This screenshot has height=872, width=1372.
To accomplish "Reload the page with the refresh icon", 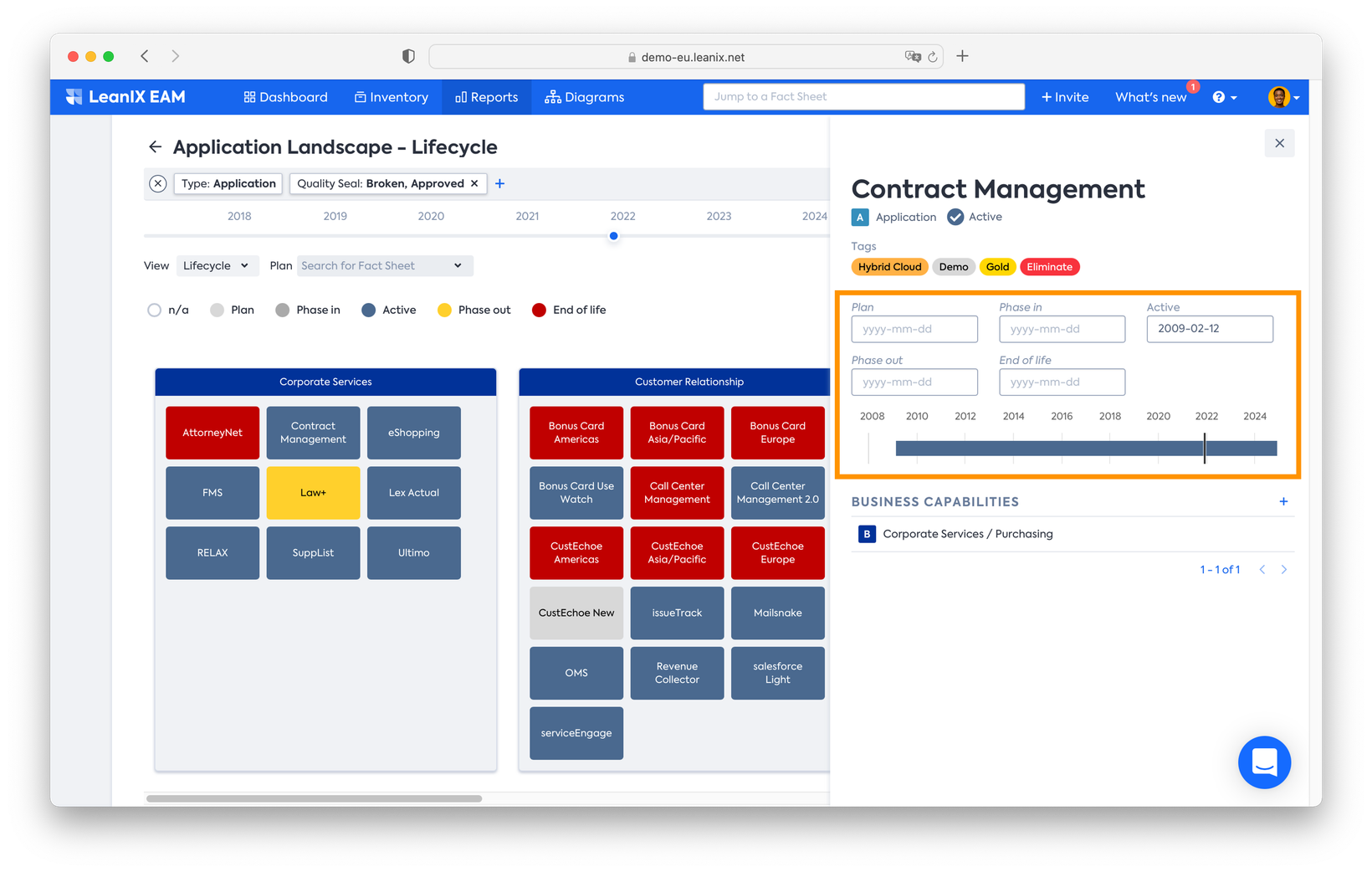I will (x=933, y=57).
